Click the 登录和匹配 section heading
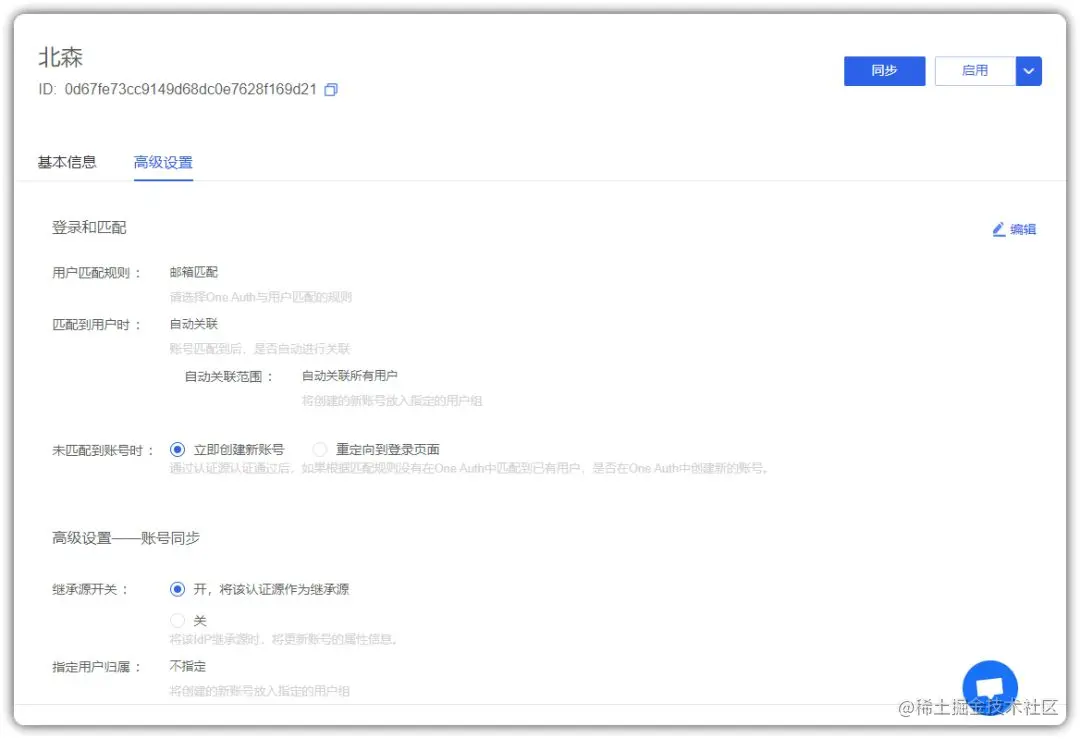 (x=89, y=228)
